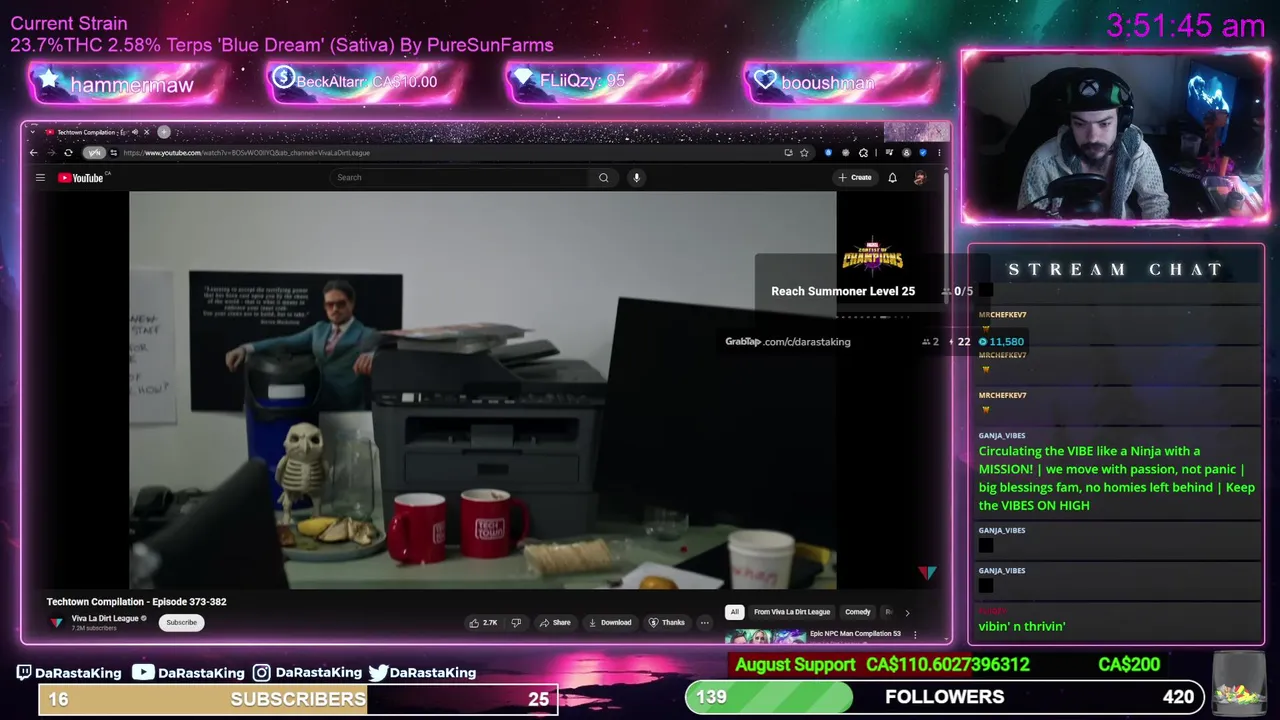Image resolution: width=1280 pixels, height=720 pixels.
Task: Click the browser VPN badge in the address bar
Action: pos(93,153)
